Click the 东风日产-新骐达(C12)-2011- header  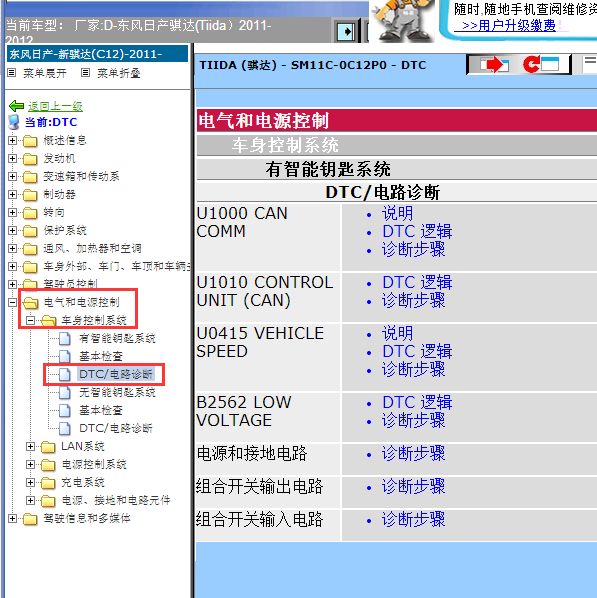[97, 54]
